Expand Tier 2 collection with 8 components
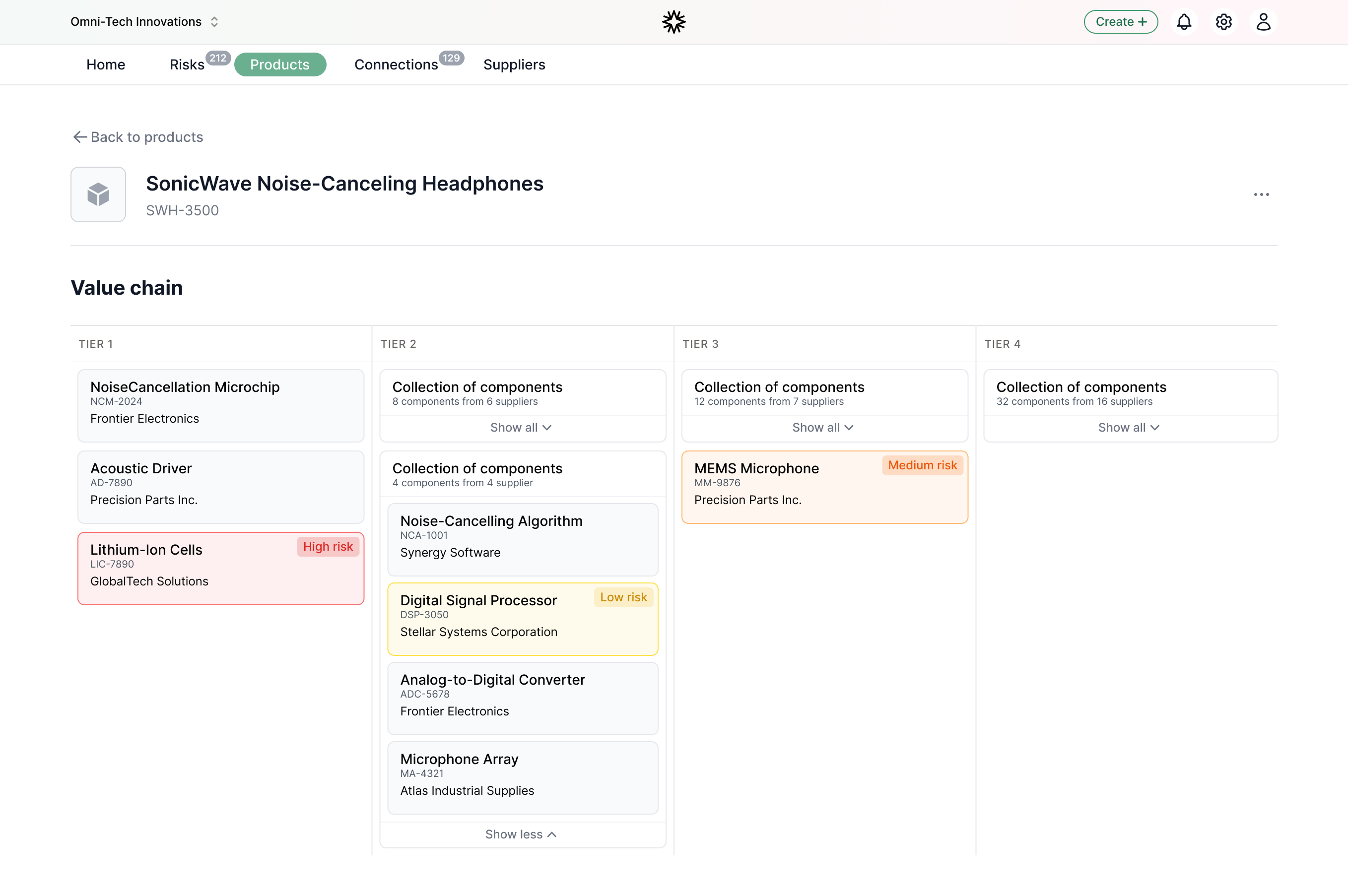 (521, 428)
